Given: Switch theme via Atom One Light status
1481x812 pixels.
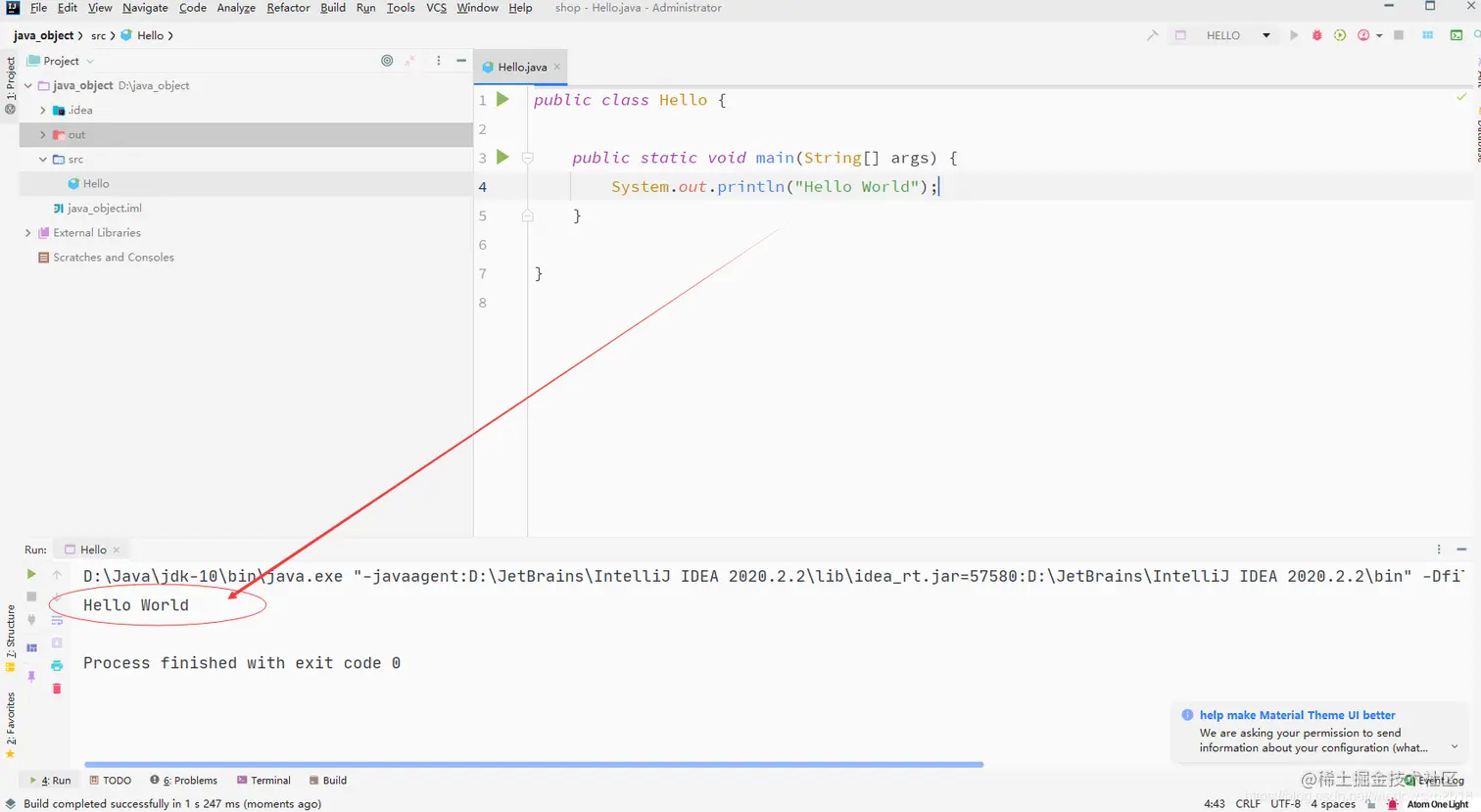Looking at the screenshot, I should (x=1438, y=804).
